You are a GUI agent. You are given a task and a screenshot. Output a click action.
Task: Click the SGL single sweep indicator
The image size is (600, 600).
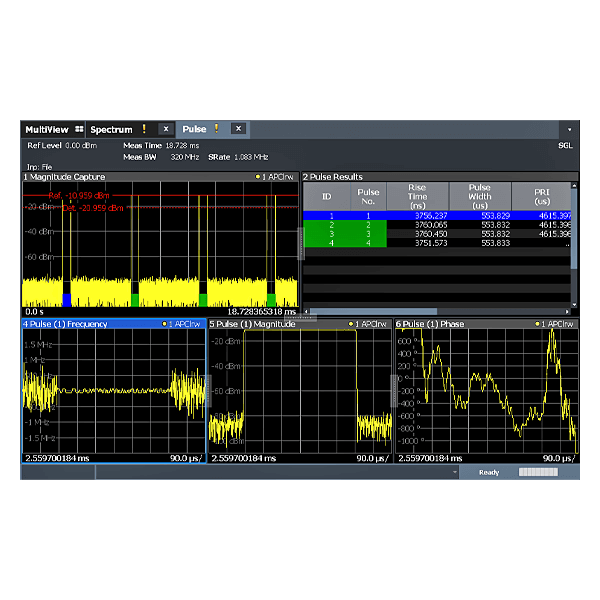tap(565, 146)
